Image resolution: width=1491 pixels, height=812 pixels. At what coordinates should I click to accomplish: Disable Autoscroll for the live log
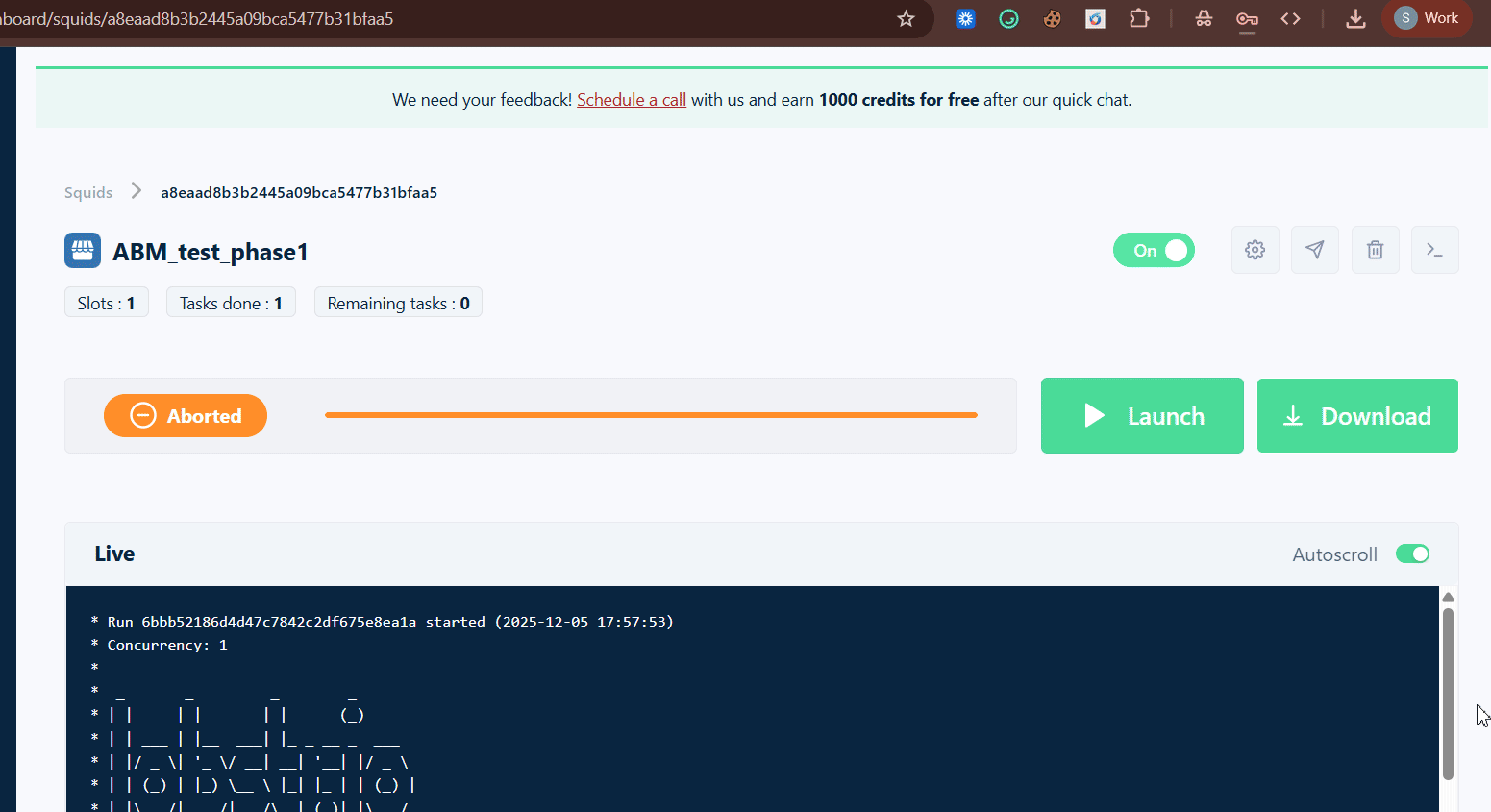[x=1412, y=554]
